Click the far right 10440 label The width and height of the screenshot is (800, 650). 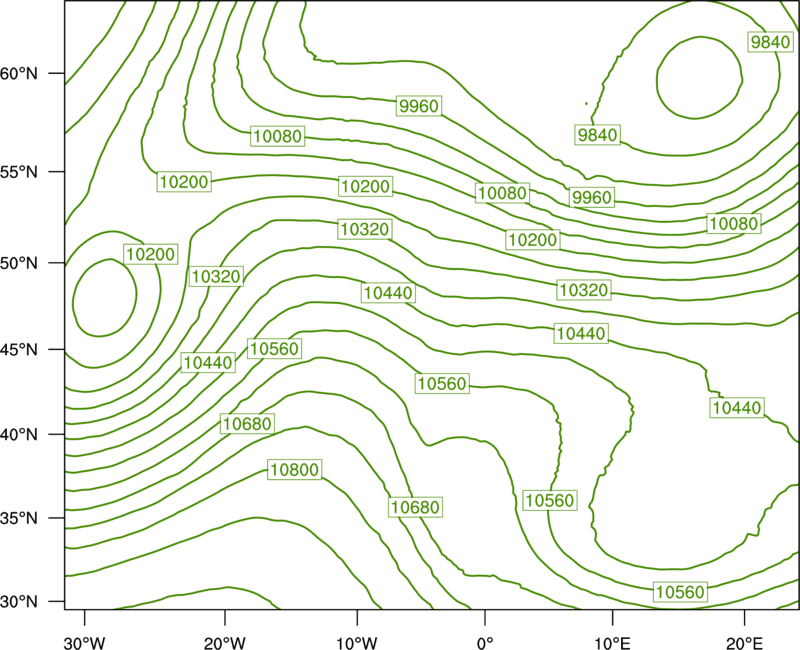(x=737, y=408)
